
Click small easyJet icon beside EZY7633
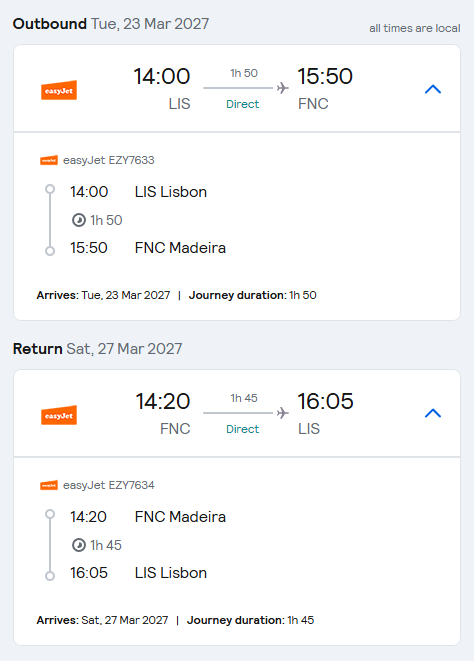pos(49,160)
